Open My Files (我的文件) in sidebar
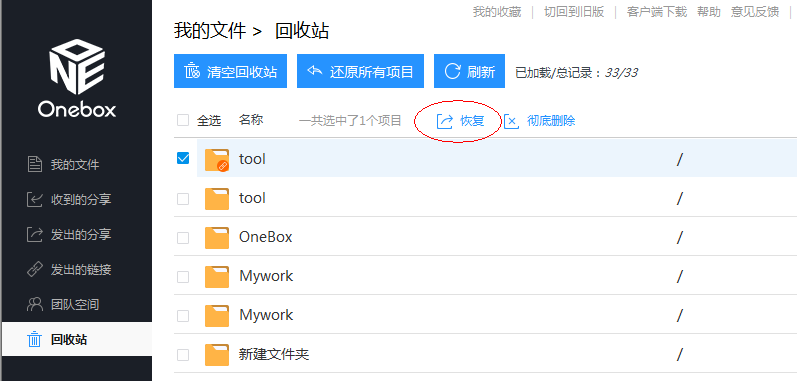Screen dimensions: 797x381 click(x=64, y=165)
